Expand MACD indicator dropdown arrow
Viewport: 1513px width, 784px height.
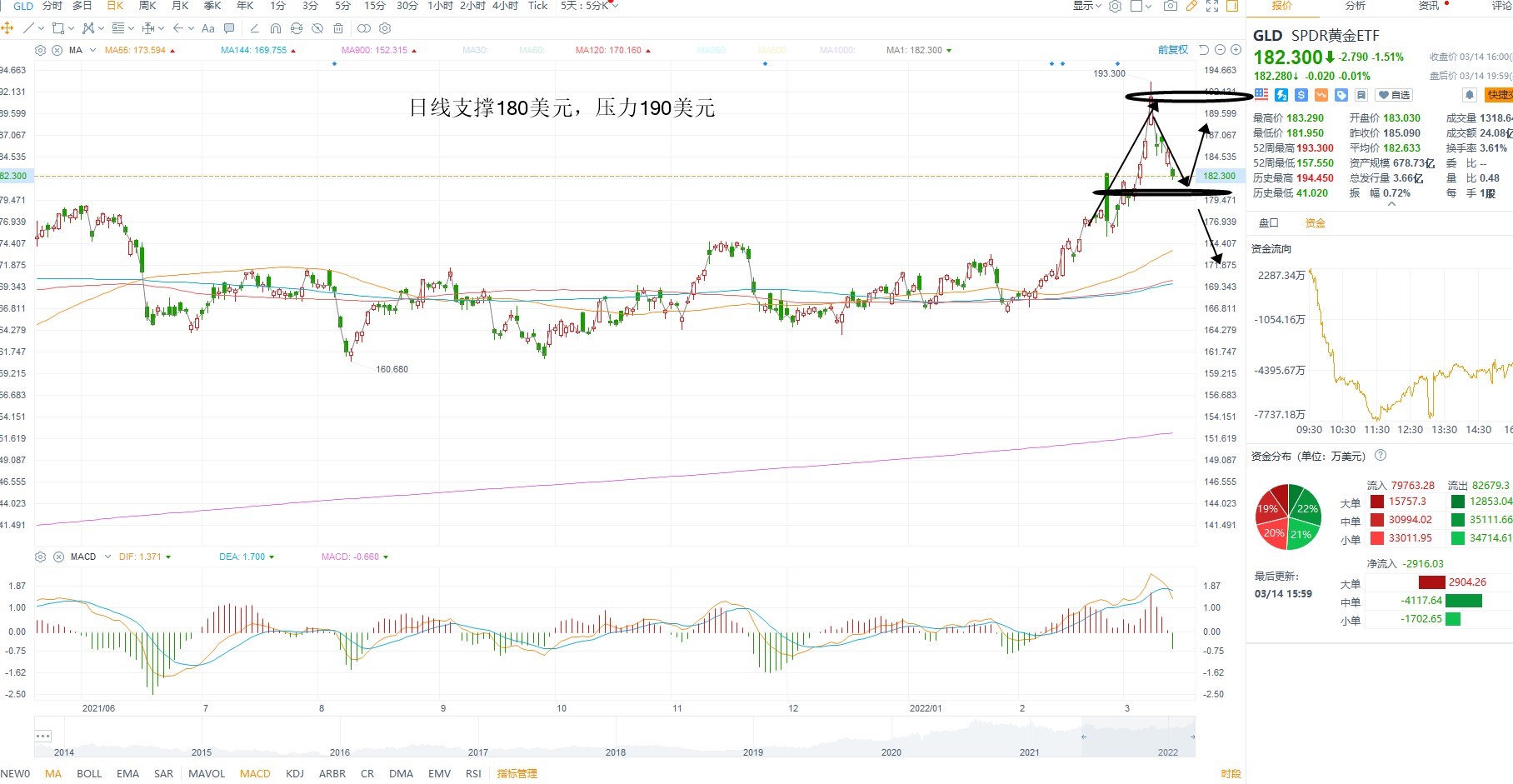click(107, 557)
